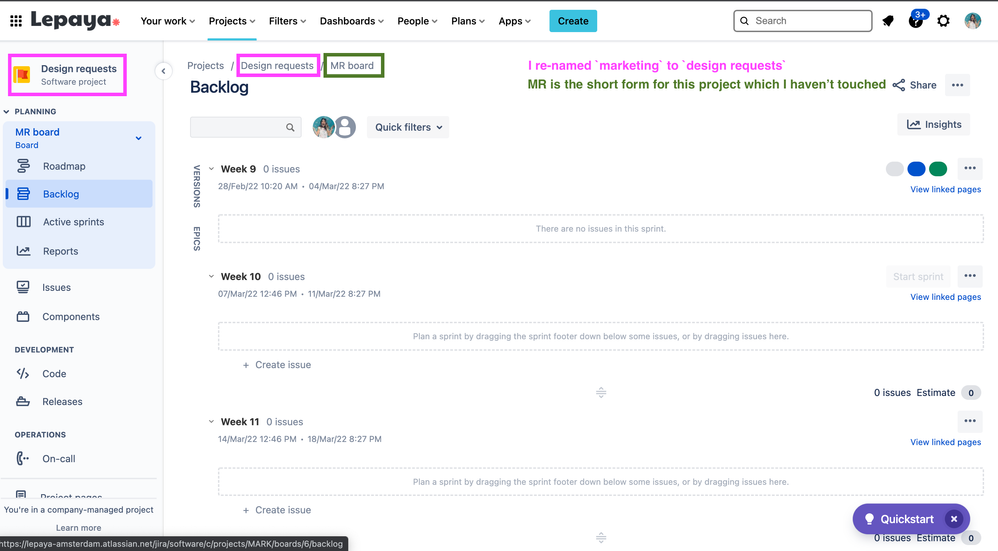Open Week 11 sprint ellipsis menu
This screenshot has height=551, width=998.
[x=970, y=421]
